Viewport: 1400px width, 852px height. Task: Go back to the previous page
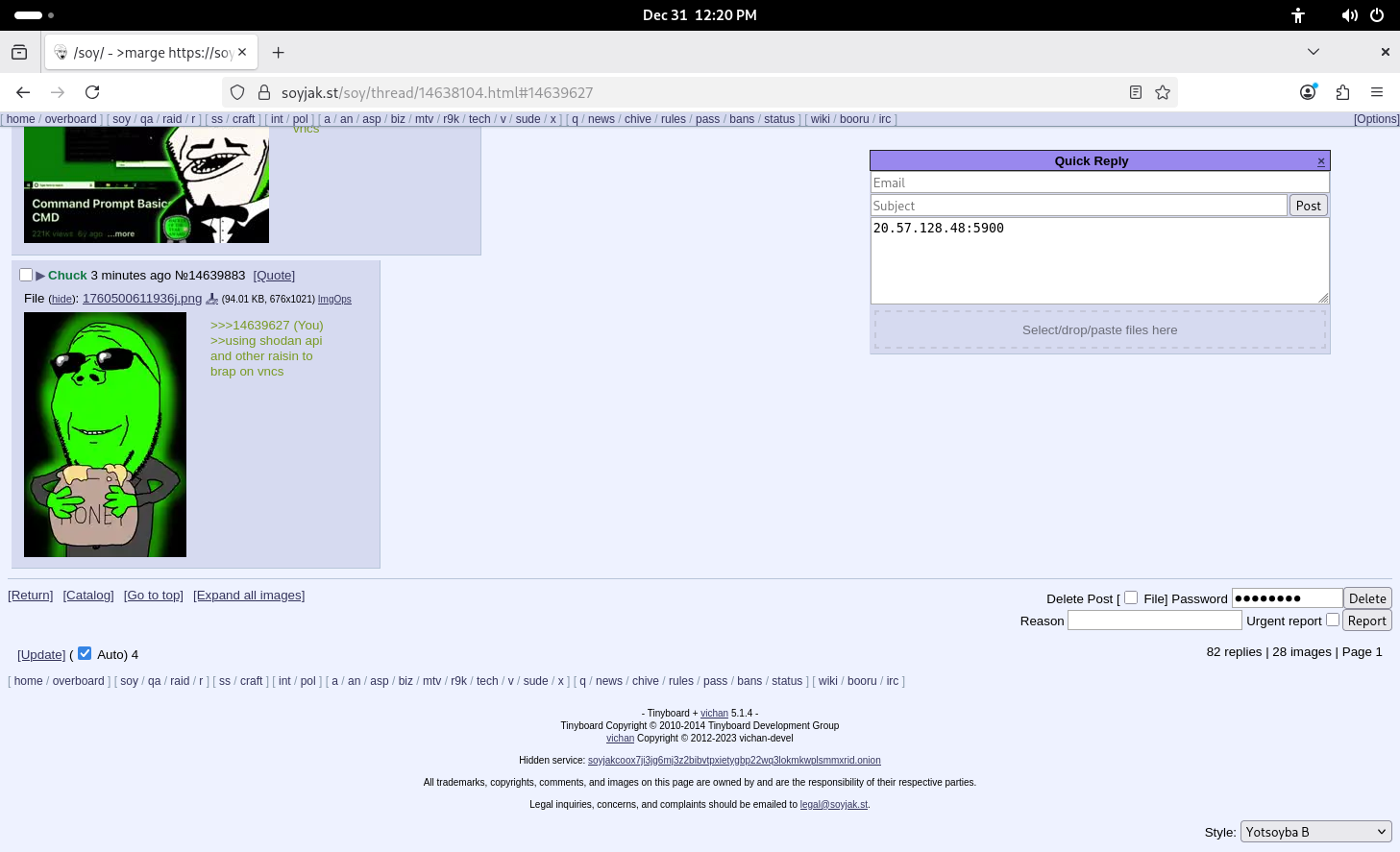23,92
